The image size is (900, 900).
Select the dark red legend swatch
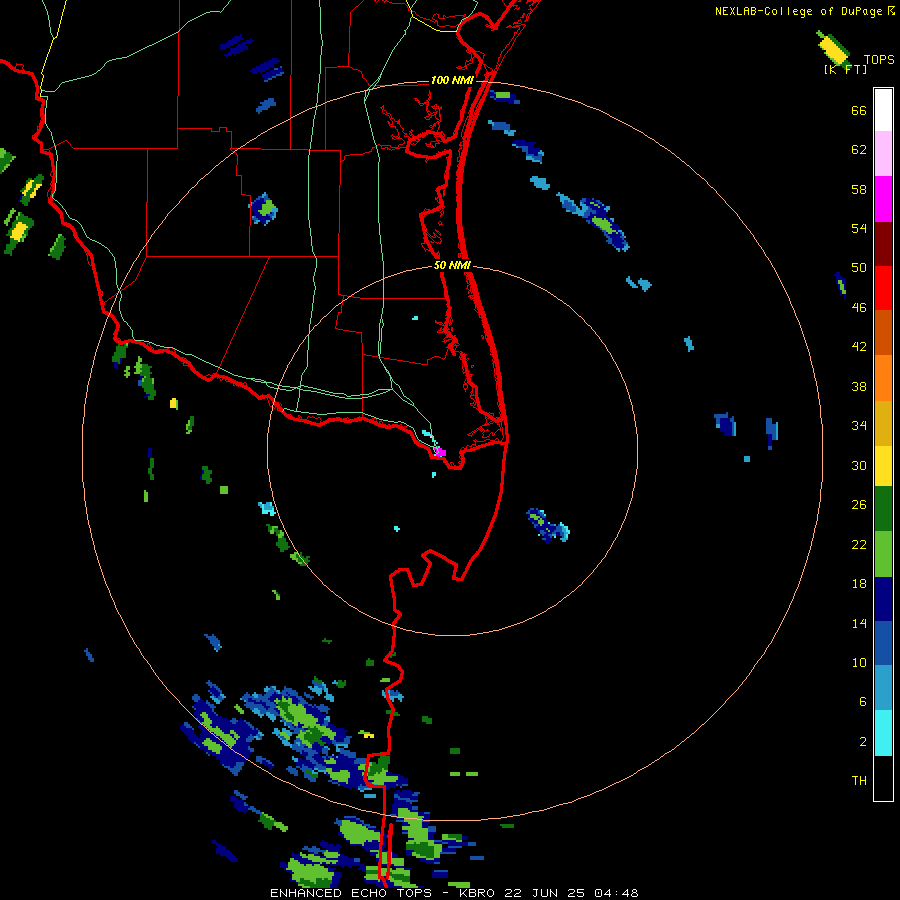coord(883,244)
